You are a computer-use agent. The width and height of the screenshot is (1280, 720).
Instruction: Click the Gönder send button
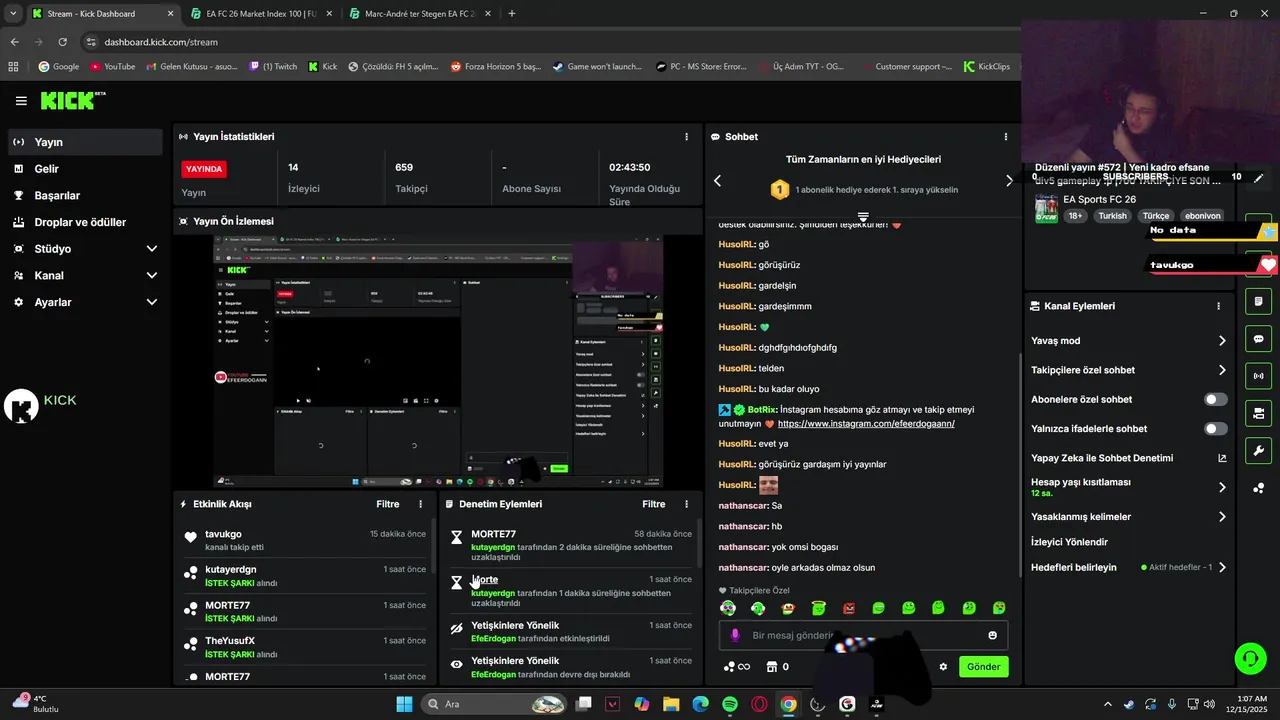click(983, 667)
